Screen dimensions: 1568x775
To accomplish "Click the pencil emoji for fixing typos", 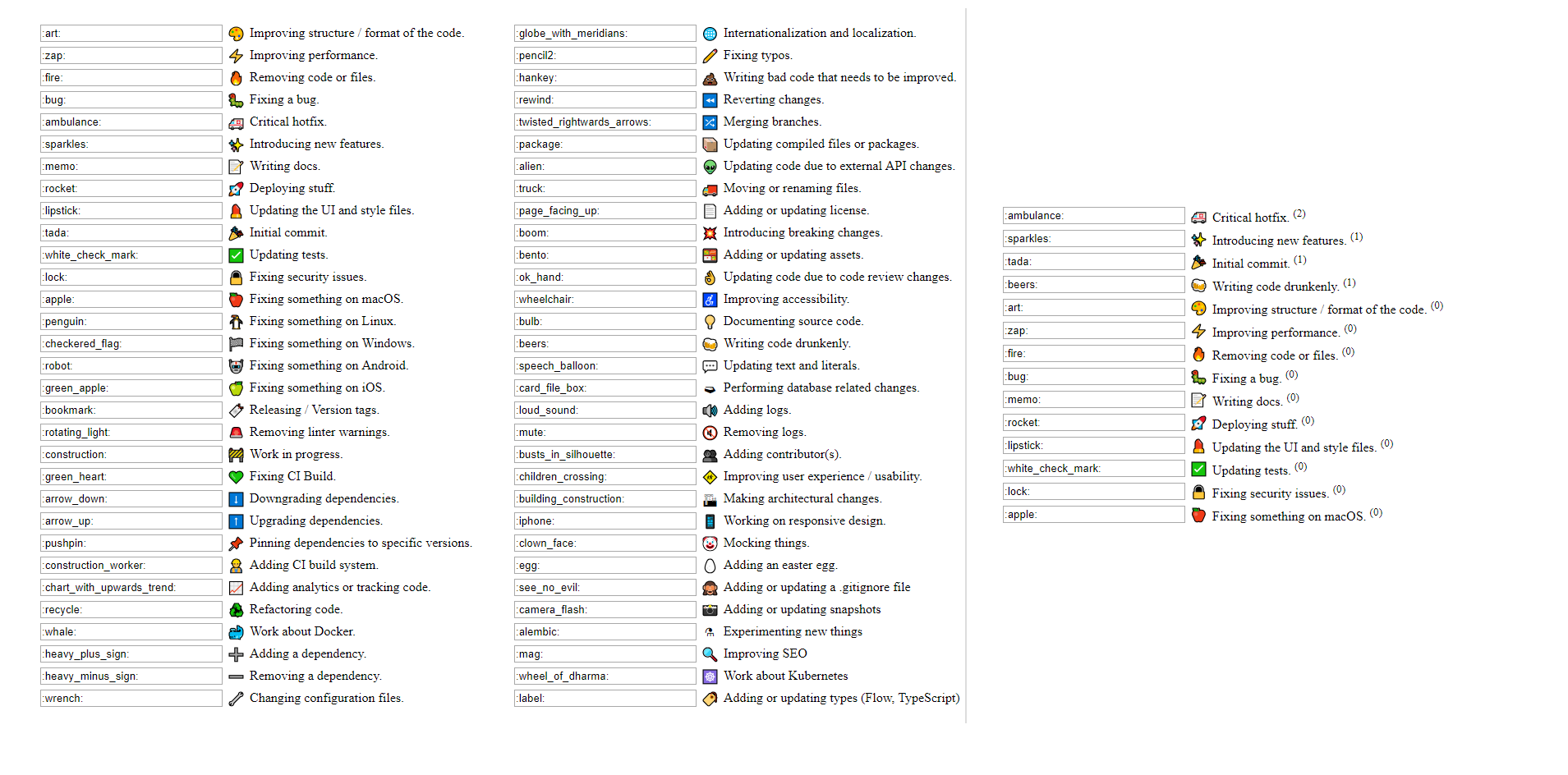I will pyautogui.click(x=710, y=56).
